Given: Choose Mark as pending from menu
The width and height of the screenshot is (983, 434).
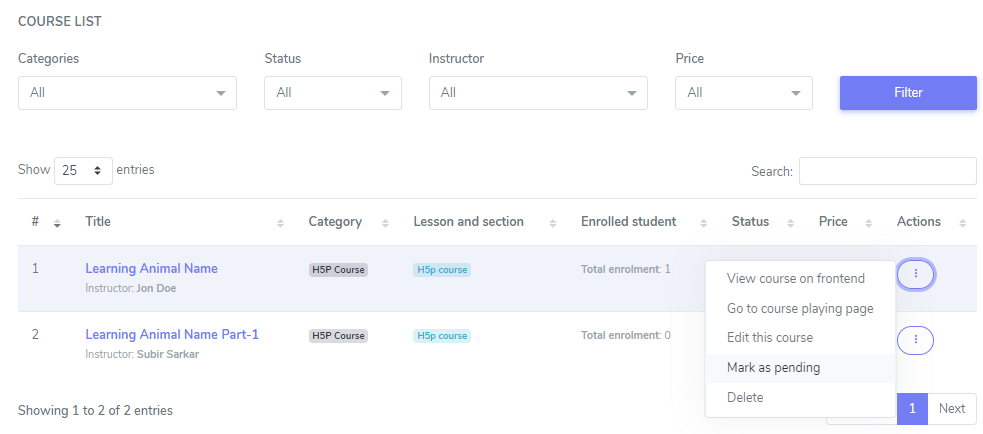Looking at the screenshot, I should 773,368.
